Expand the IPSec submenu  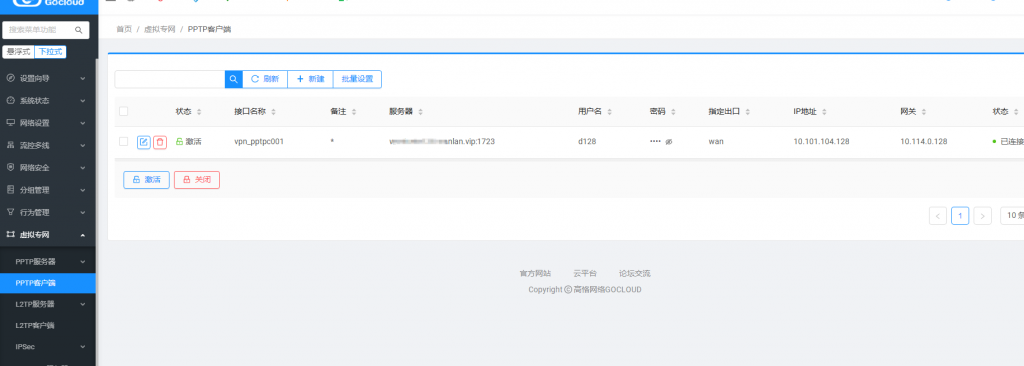[83, 347]
